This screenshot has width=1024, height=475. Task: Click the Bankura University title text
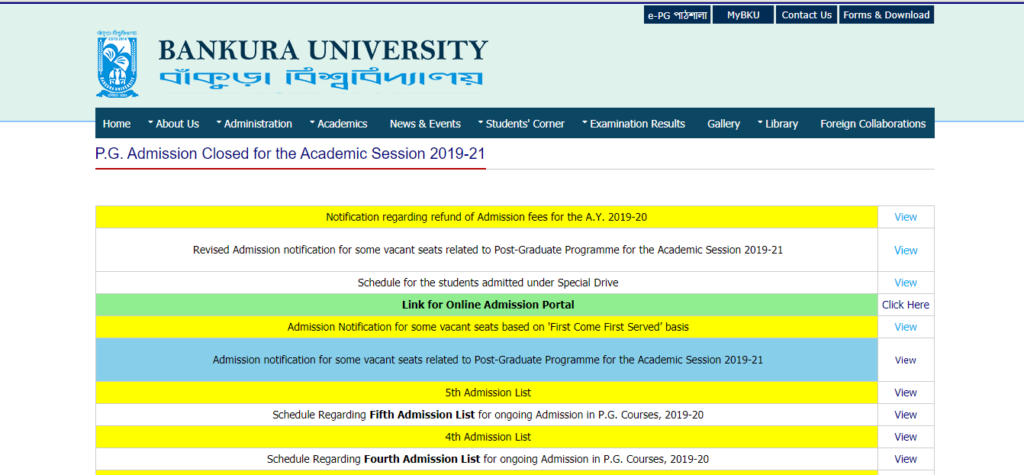tap(323, 50)
